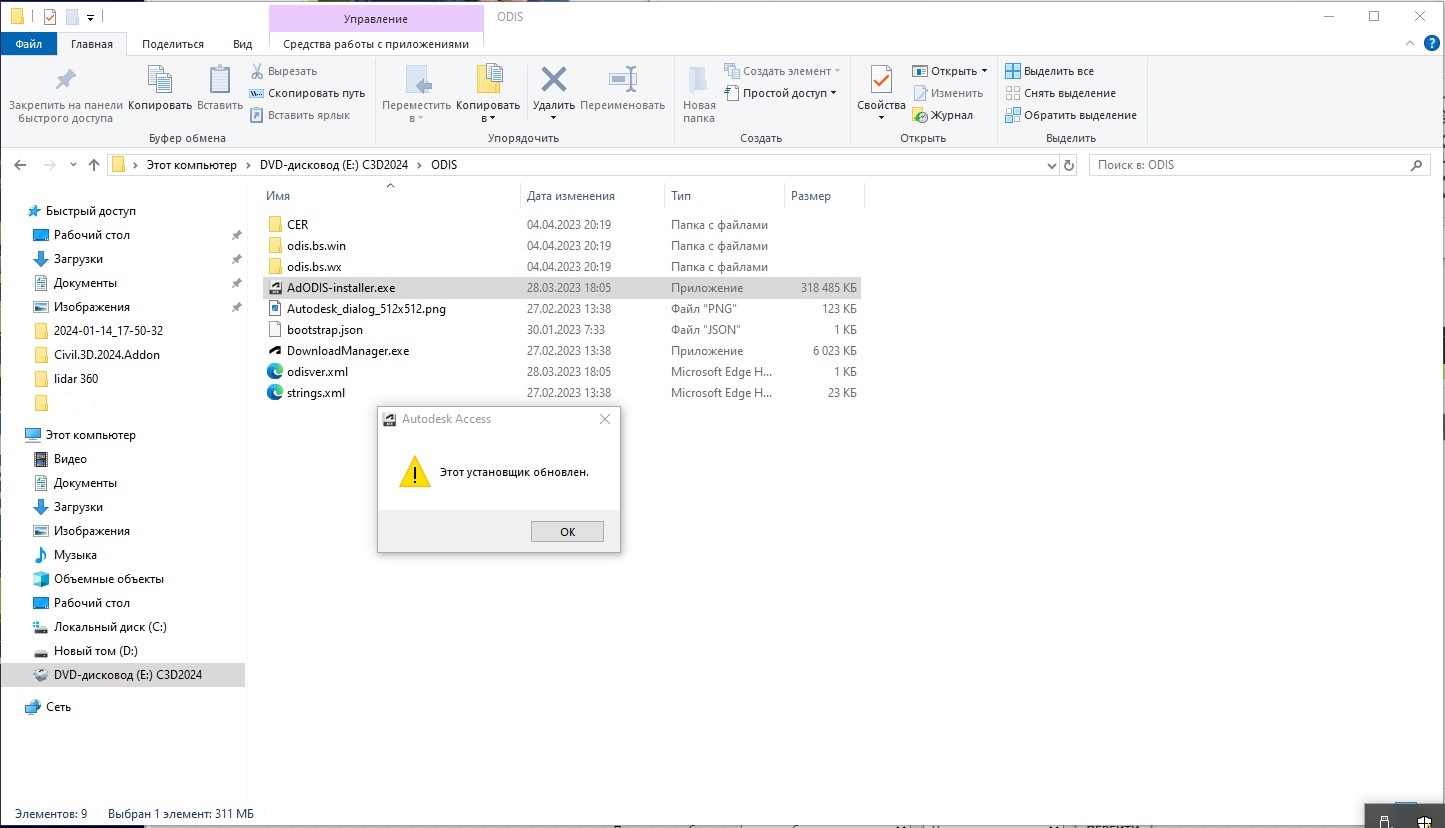Open Быстрый доступ in navigation pane

[x=81, y=211]
